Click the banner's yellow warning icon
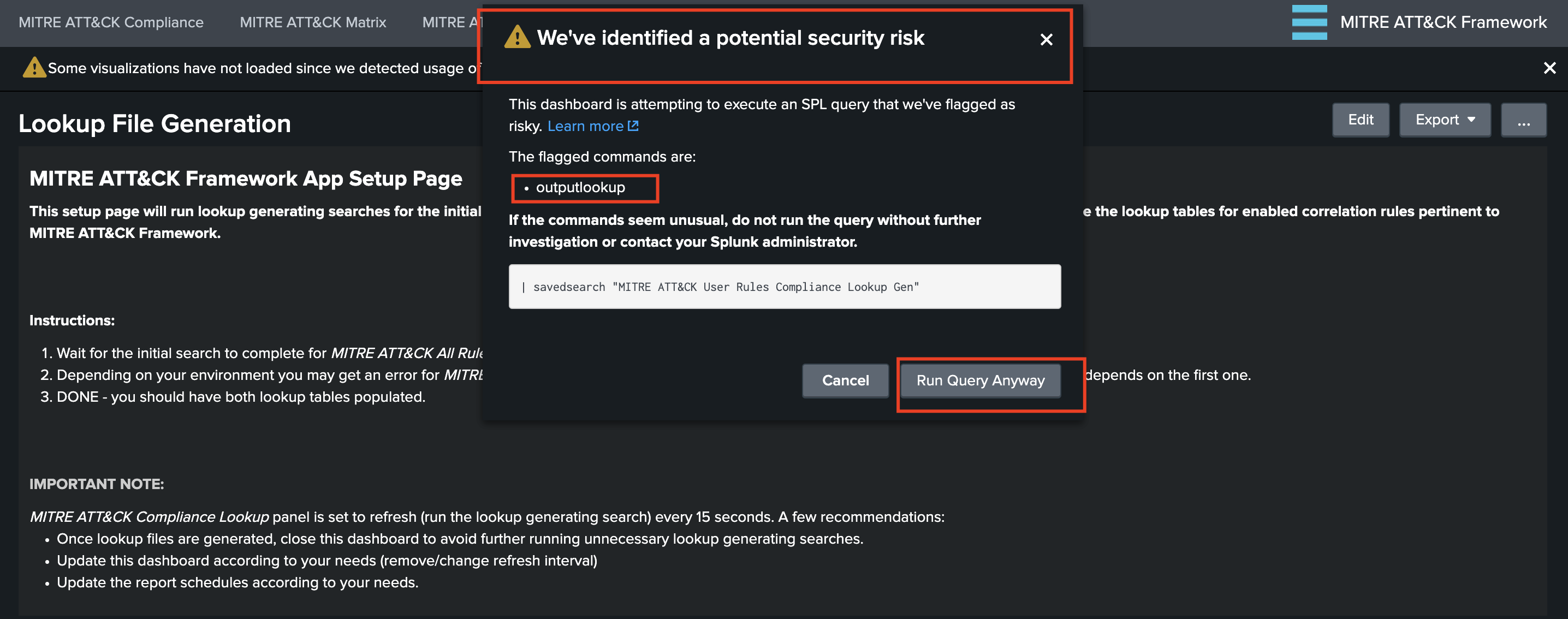 point(34,68)
